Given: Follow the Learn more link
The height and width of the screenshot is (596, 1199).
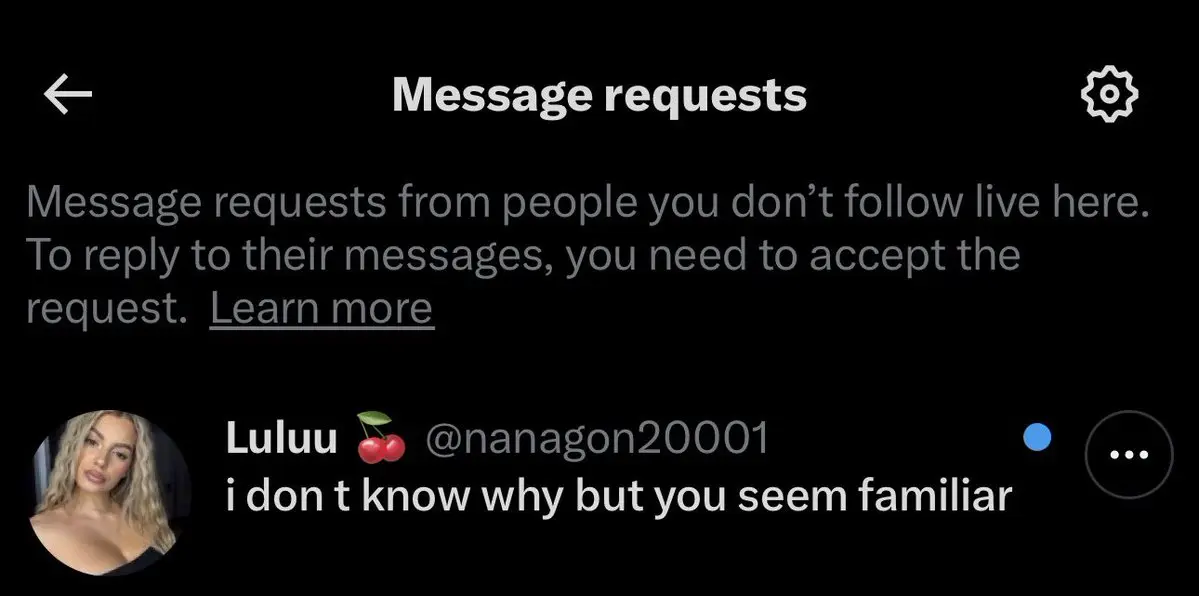Looking at the screenshot, I should click(x=321, y=308).
